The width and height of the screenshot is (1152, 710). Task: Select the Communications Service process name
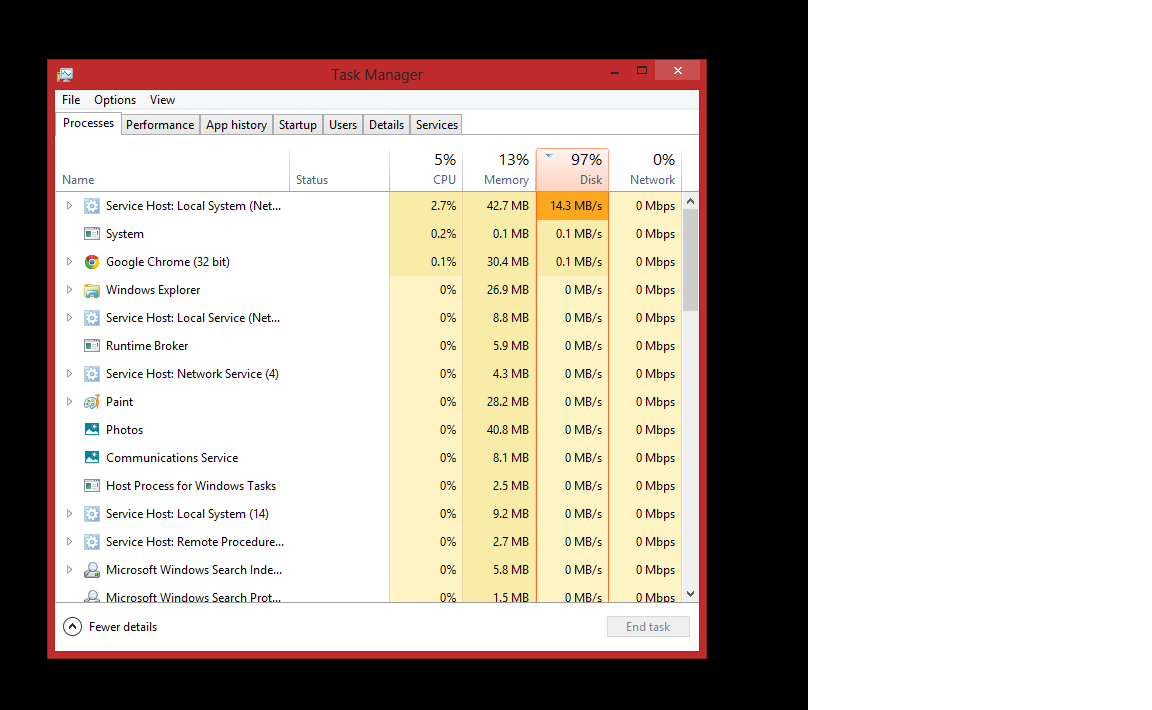click(x=172, y=457)
